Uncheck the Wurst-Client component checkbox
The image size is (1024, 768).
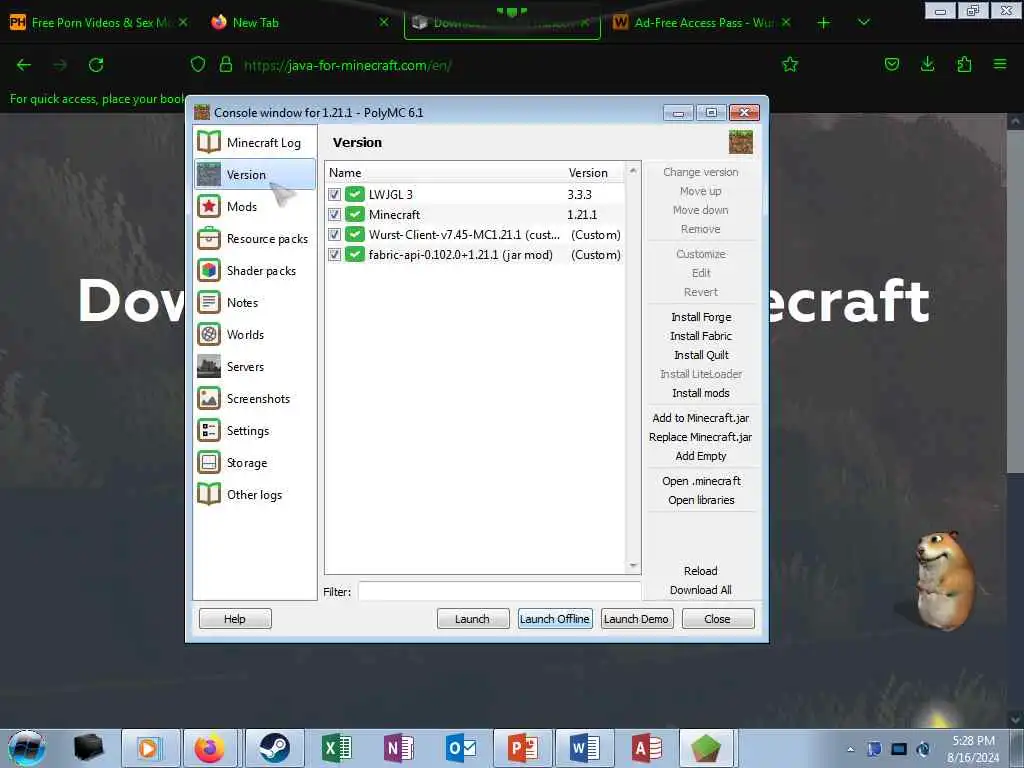pos(334,234)
